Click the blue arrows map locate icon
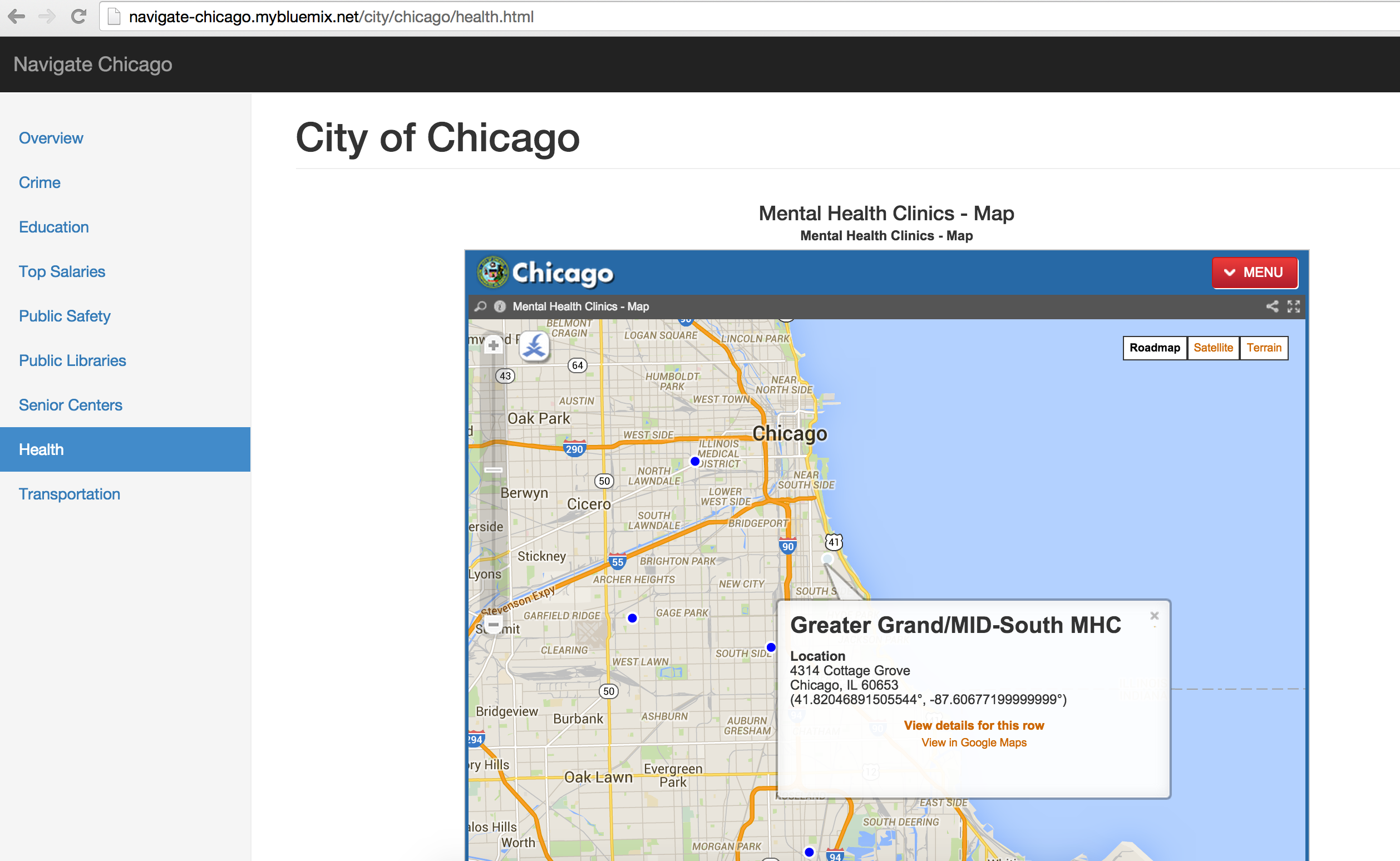1400x861 pixels. pyautogui.click(x=534, y=346)
